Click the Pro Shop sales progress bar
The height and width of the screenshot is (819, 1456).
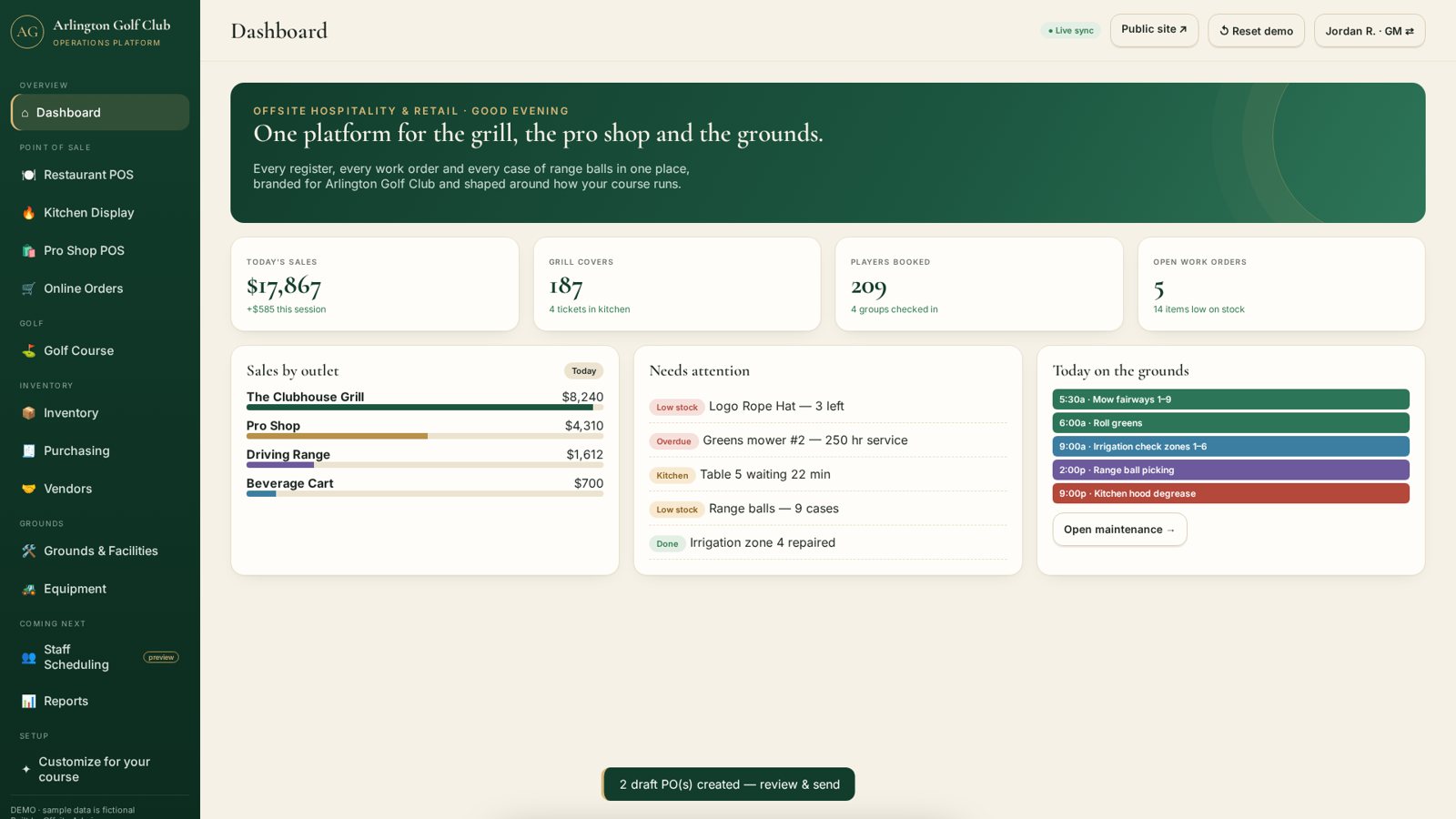(x=425, y=436)
